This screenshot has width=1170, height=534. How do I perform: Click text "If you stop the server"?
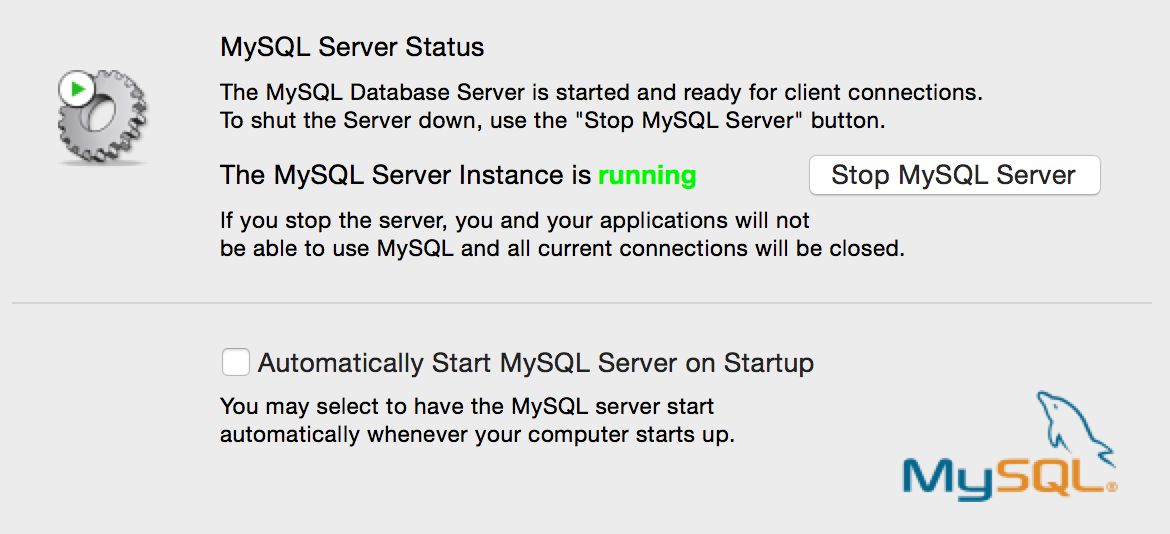pyautogui.click(x=334, y=222)
